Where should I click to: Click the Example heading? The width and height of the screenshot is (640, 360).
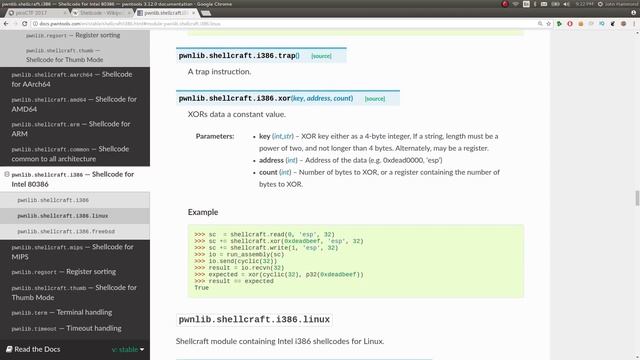click(203, 212)
